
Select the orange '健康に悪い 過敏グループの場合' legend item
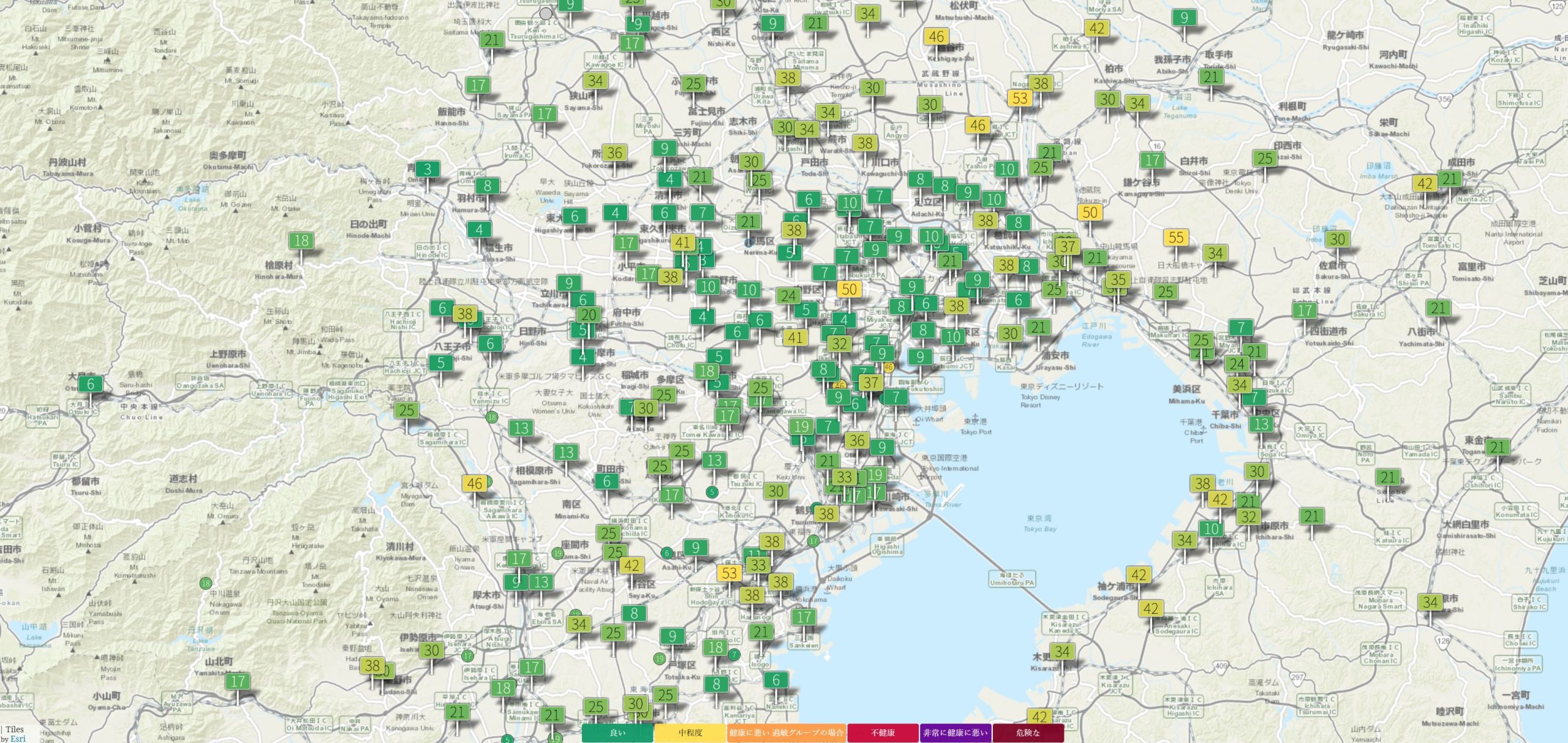pos(786,733)
